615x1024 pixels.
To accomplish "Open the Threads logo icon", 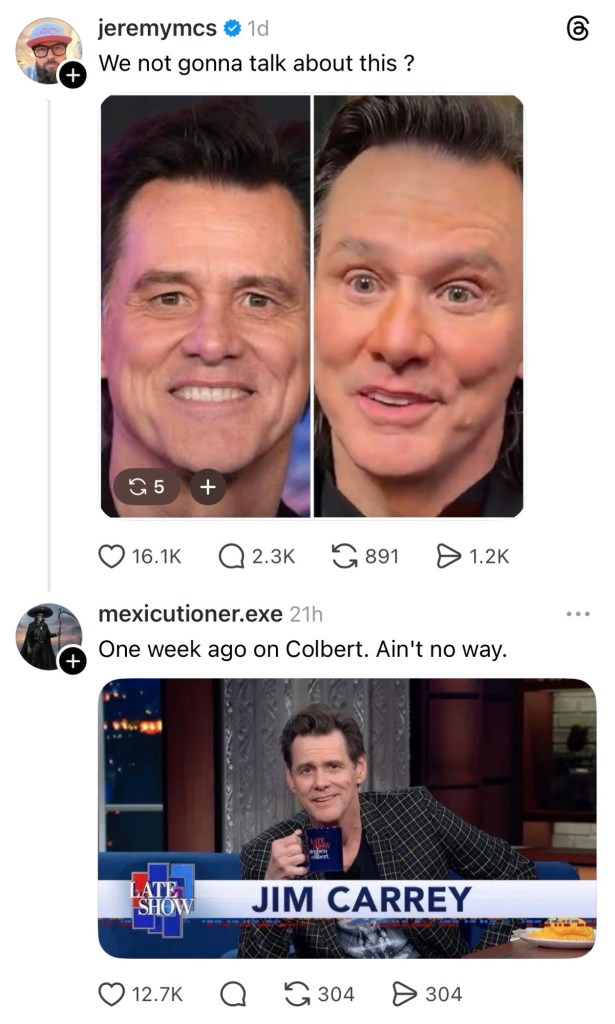I will (577, 31).
